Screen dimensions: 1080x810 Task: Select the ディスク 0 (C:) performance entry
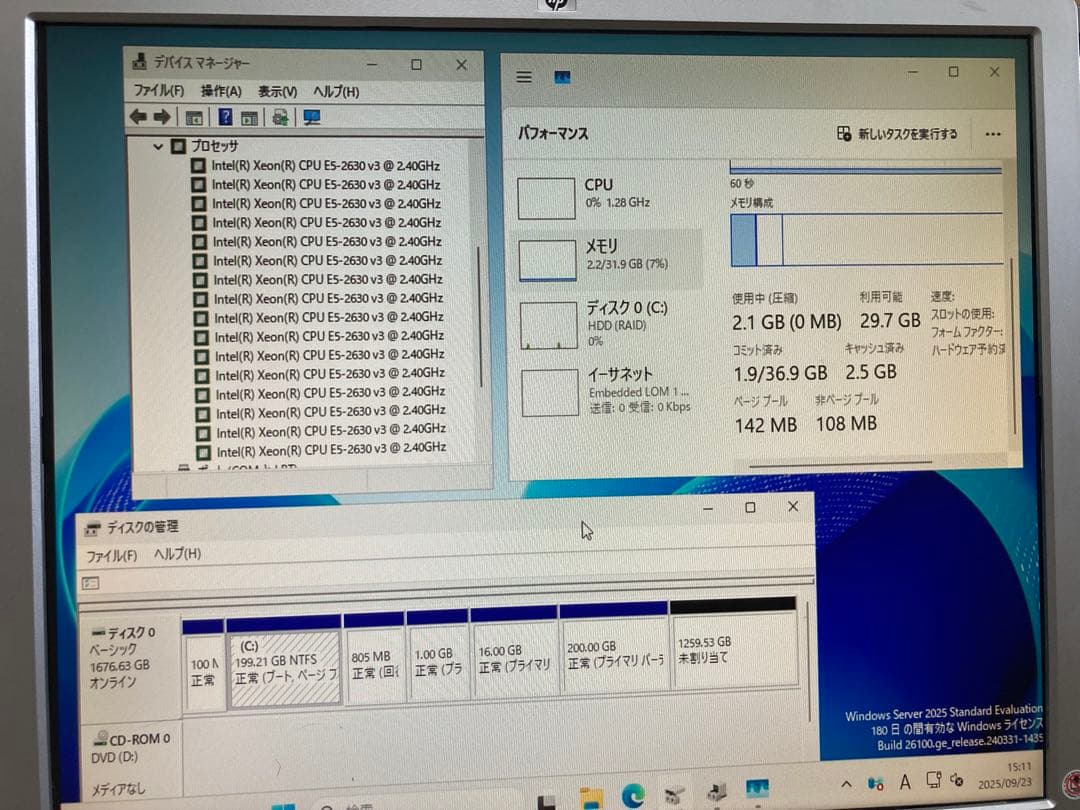pyautogui.click(x=610, y=324)
